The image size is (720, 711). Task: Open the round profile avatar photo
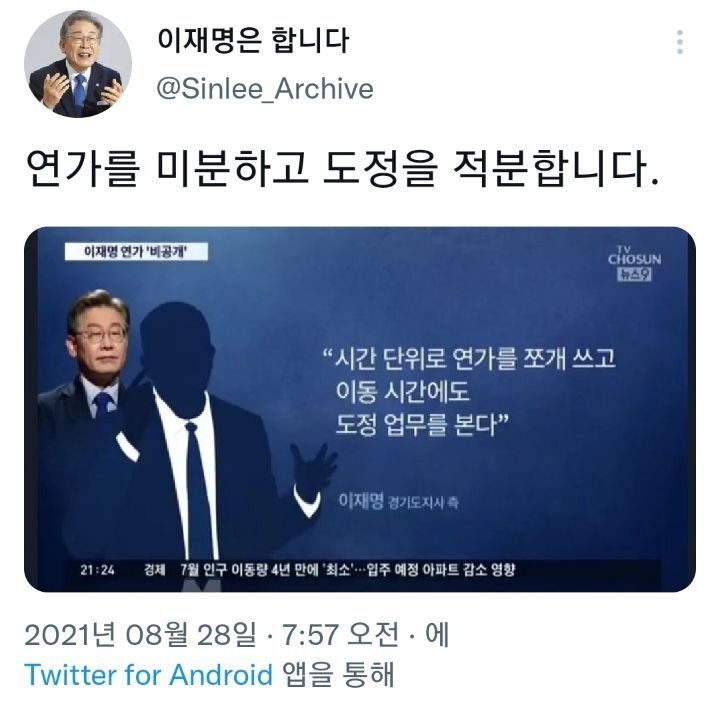point(78,64)
